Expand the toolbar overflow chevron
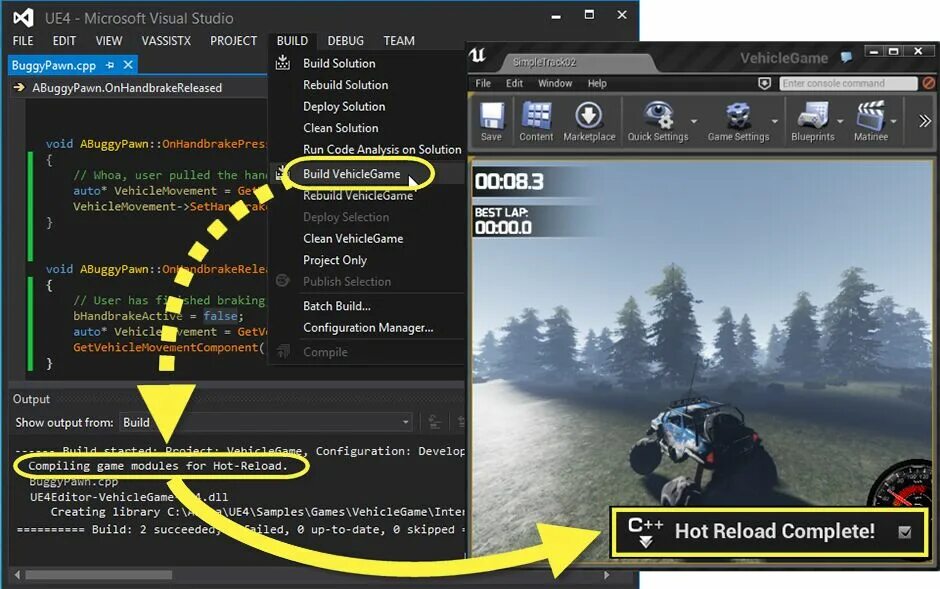This screenshot has height=589, width=940. (x=924, y=122)
